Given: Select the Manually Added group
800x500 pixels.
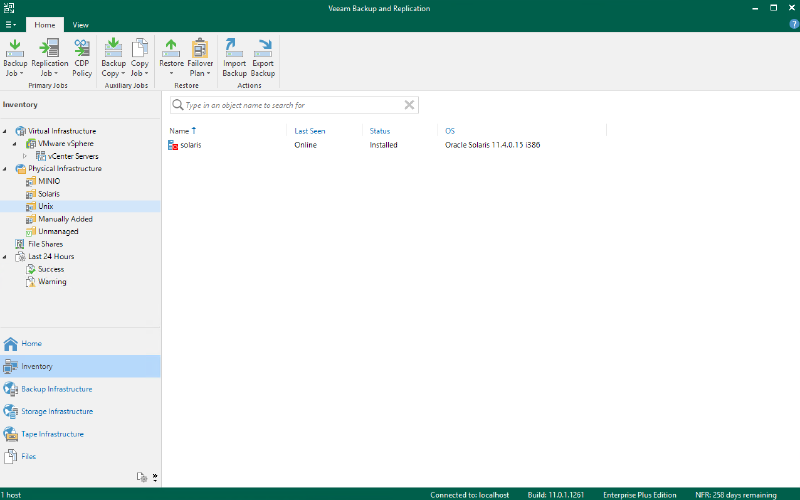Looking at the screenshot, I should (65, 219).
